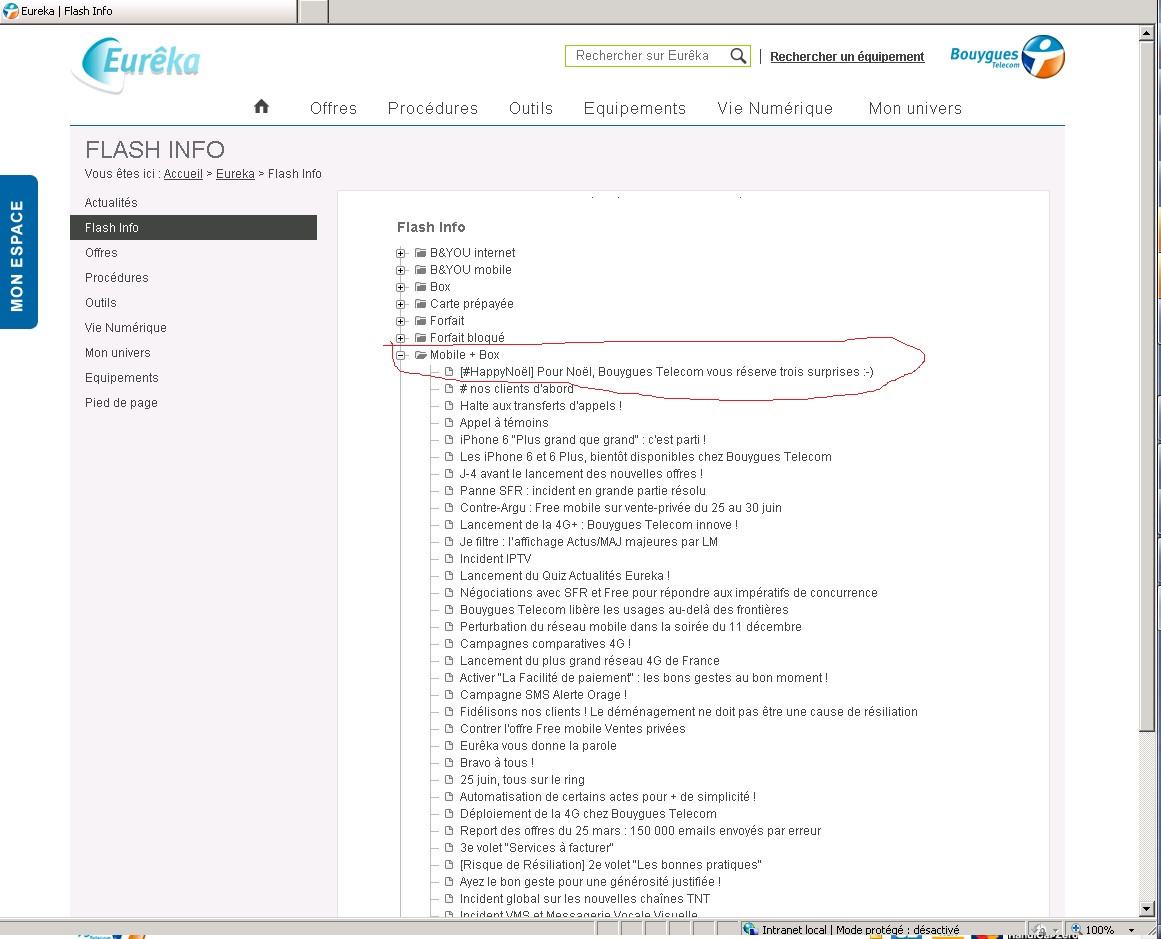This screenshot has width=1161, height=939.
Task: Open the Outils top menu
Action: pyautogui.click(x=531, y=108)
